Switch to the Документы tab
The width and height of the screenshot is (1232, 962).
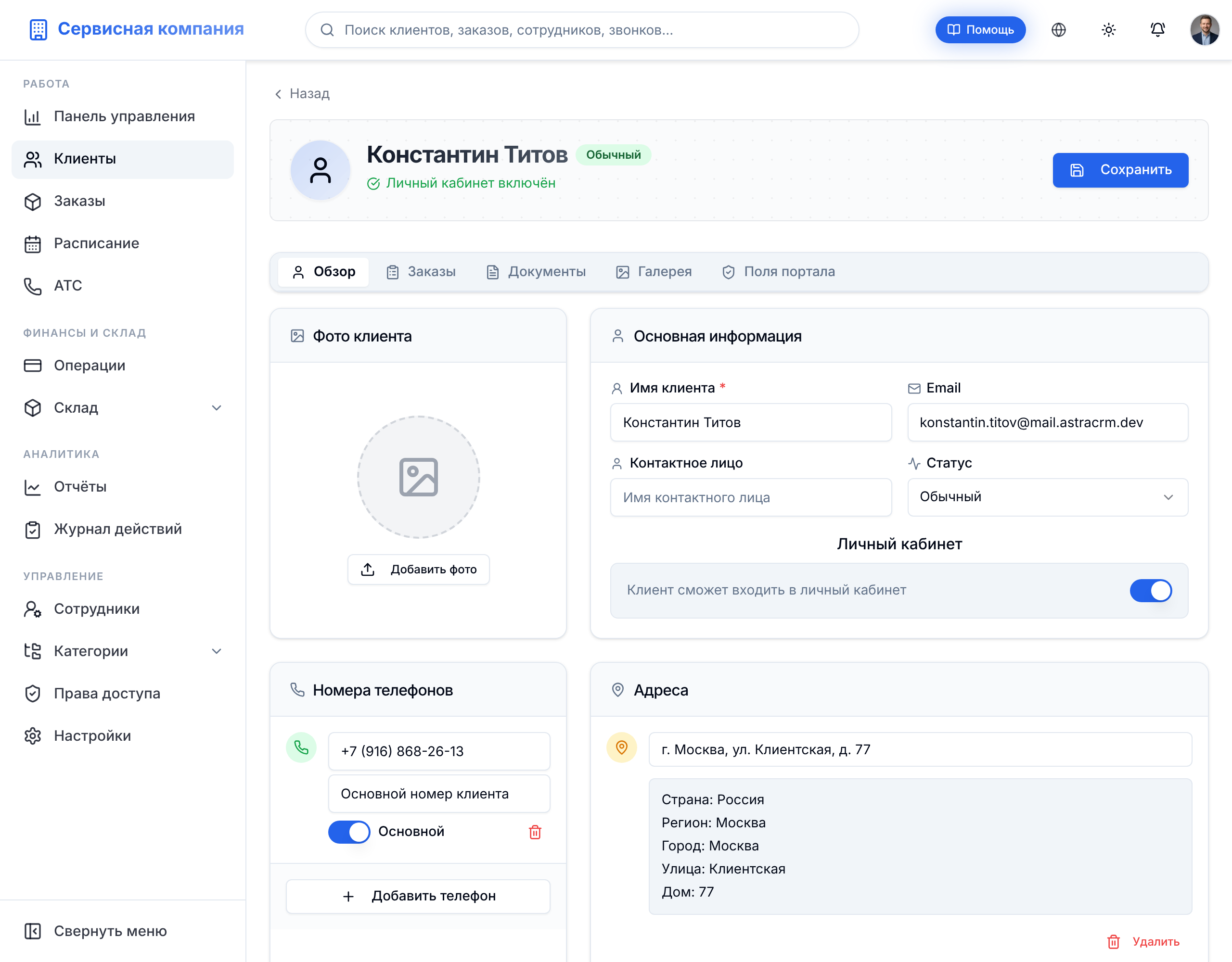point(537,272)
